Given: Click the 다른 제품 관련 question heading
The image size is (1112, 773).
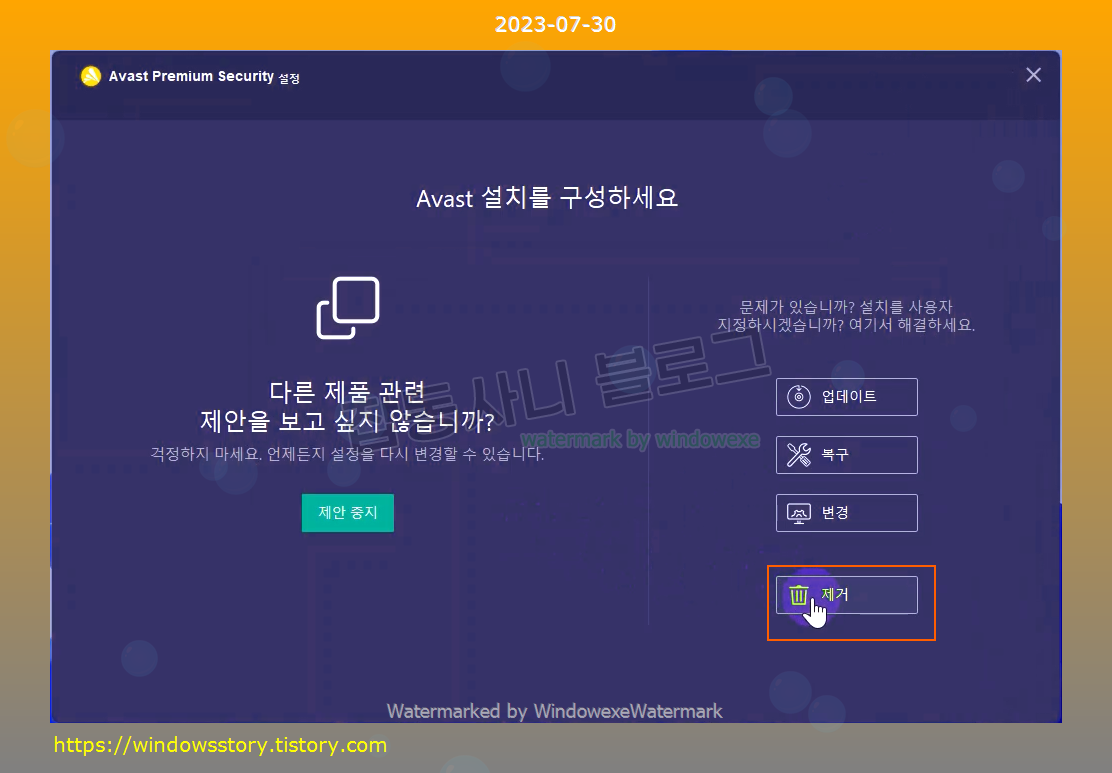Looking at the screenshot, I should [348, 406].
